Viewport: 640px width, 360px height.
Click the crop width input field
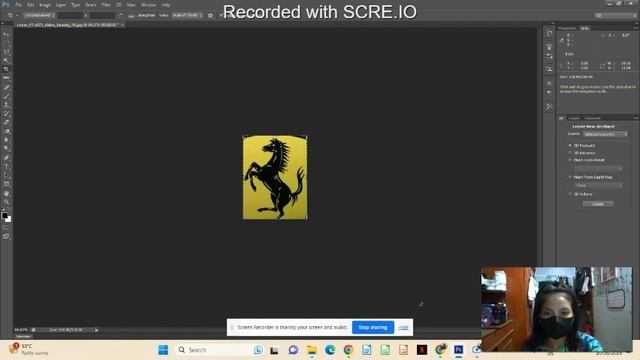pos(70,16)
